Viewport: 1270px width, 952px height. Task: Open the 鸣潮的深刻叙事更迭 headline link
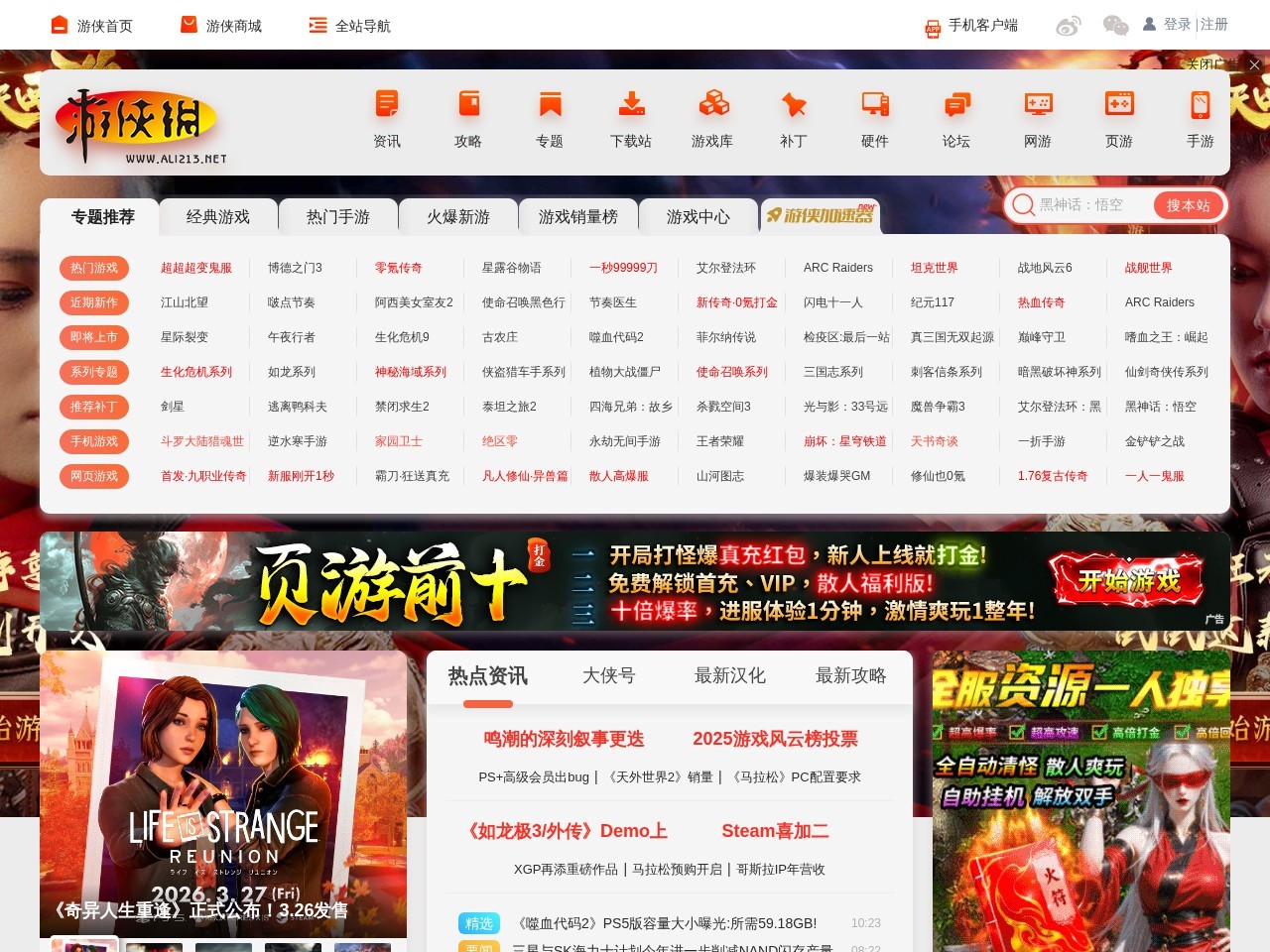[564, 739]
